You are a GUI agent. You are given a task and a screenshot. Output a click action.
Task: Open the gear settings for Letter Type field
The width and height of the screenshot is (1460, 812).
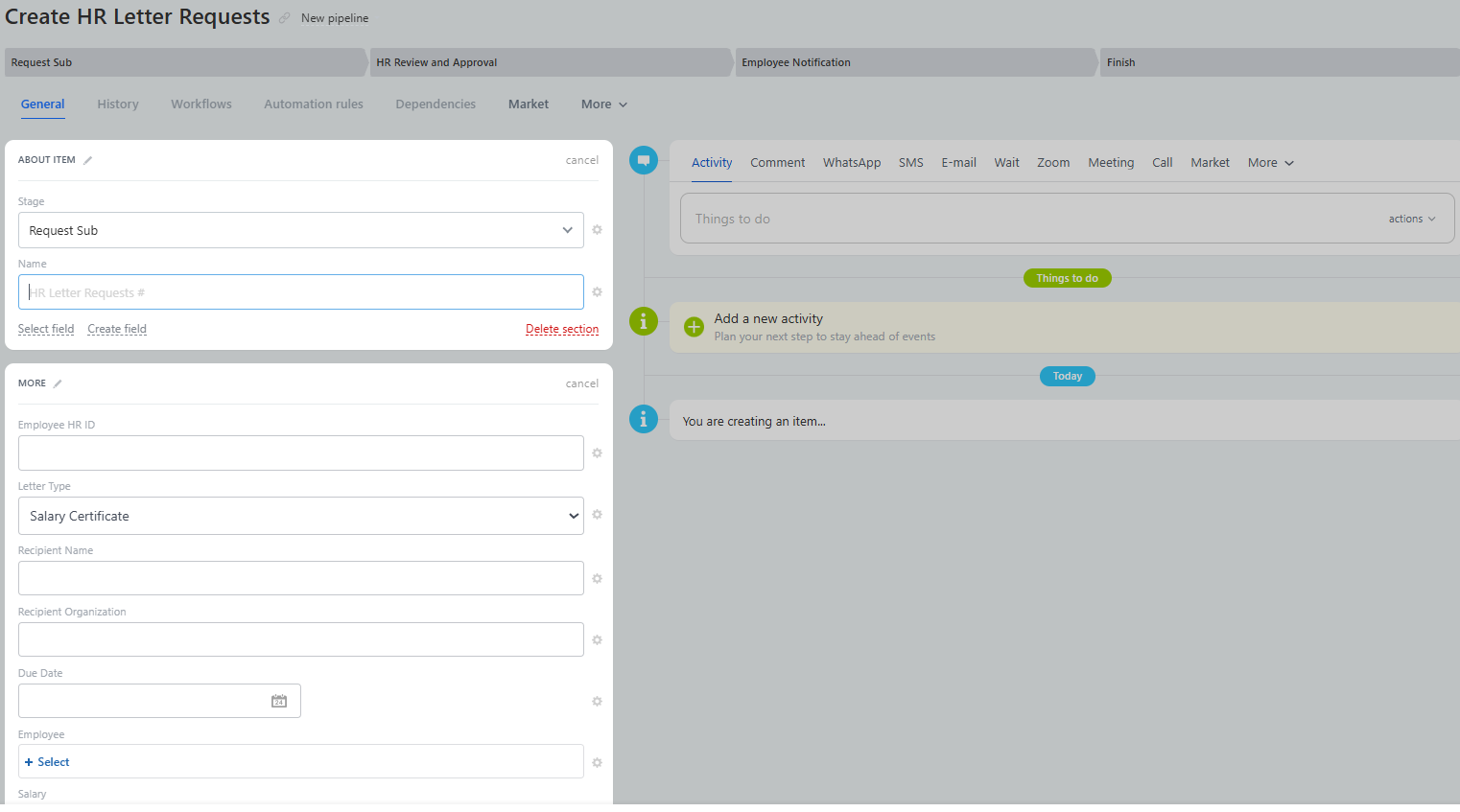tap(597, 515)
